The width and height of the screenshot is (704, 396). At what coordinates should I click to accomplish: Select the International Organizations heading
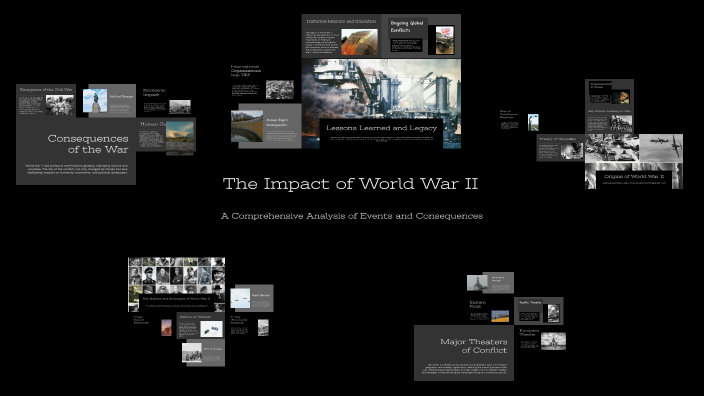(x=245, y=71)
